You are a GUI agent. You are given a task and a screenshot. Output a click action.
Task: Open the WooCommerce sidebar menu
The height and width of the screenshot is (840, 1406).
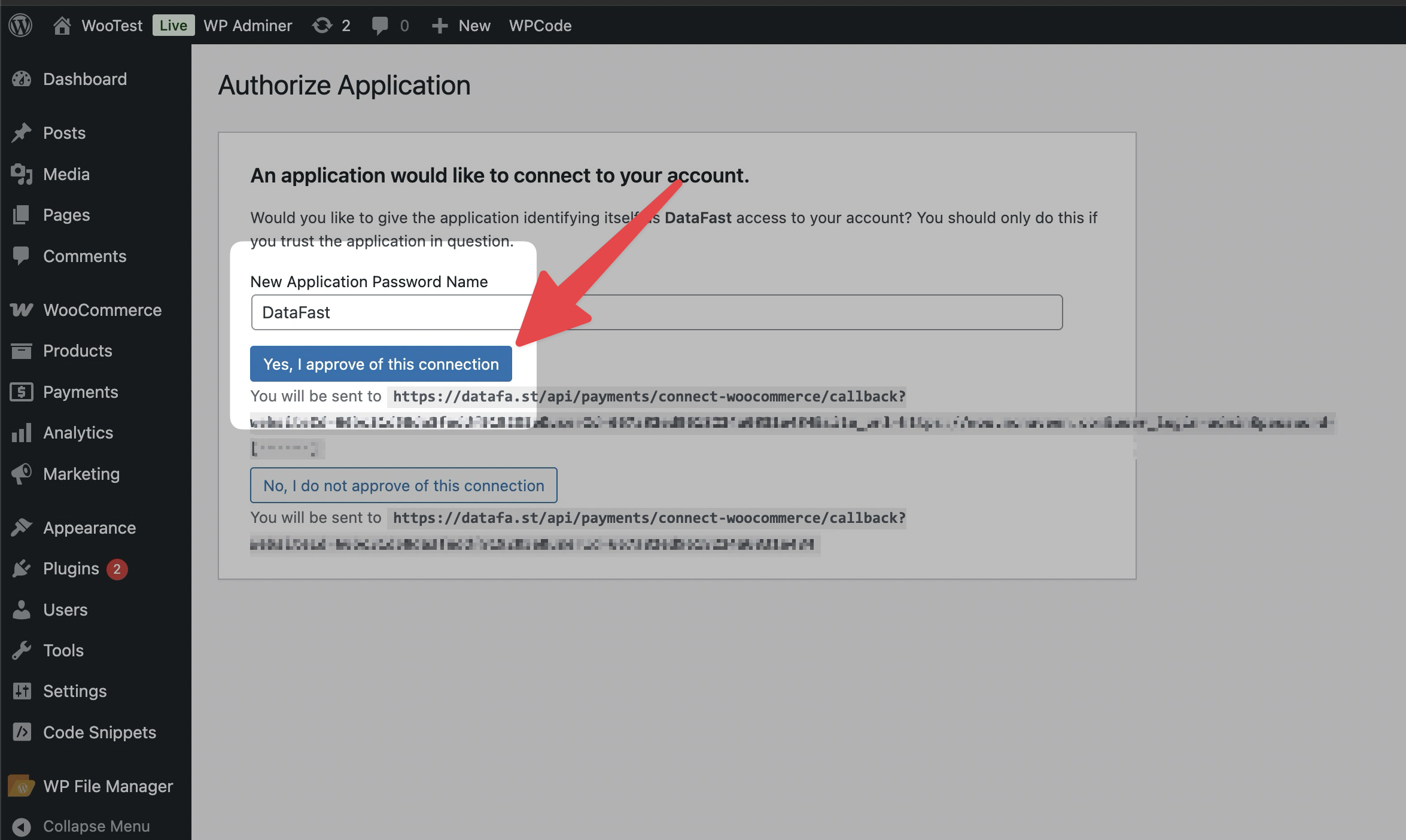coord(102,310)
